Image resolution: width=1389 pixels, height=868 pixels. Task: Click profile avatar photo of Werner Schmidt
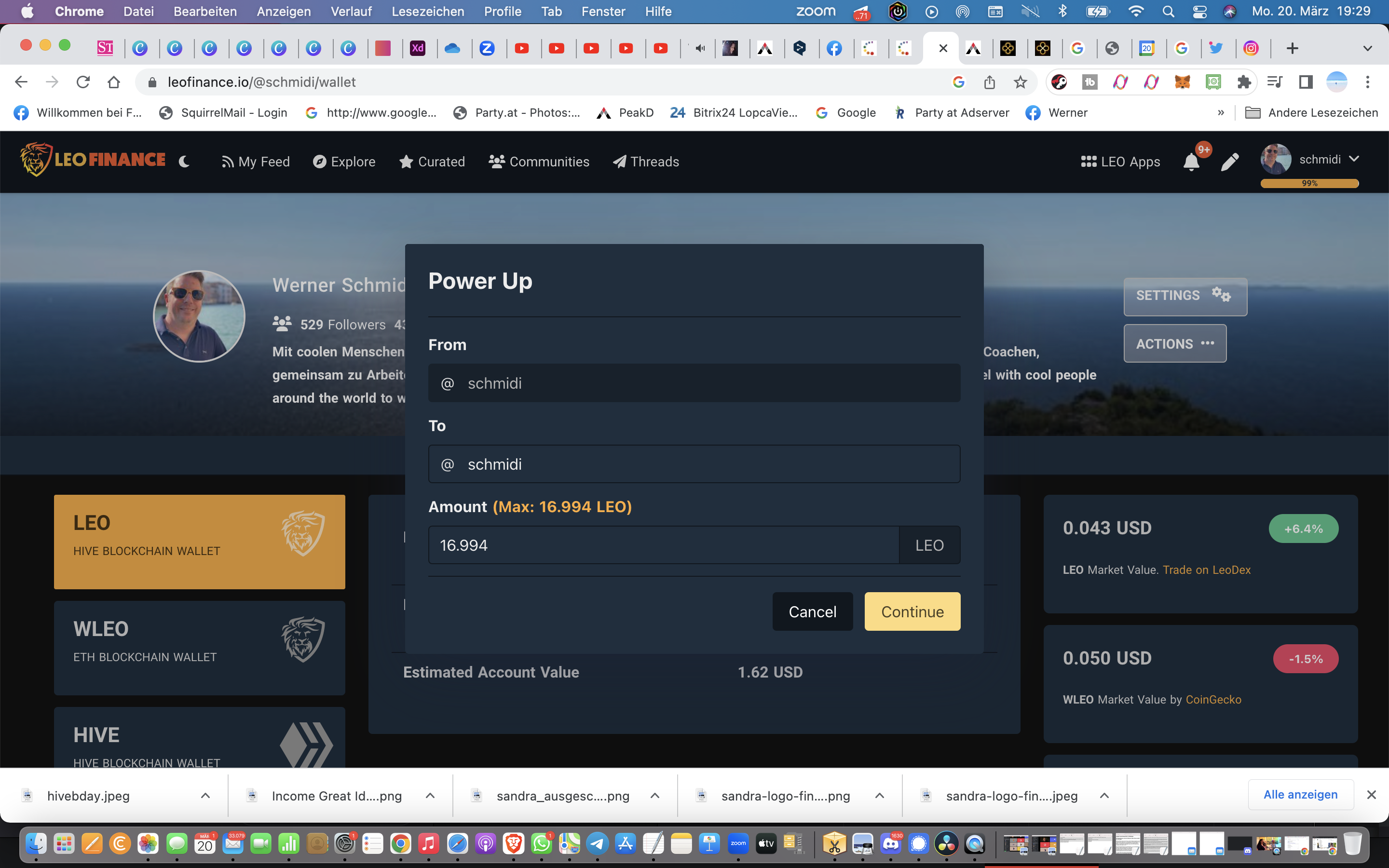[199, 316]
